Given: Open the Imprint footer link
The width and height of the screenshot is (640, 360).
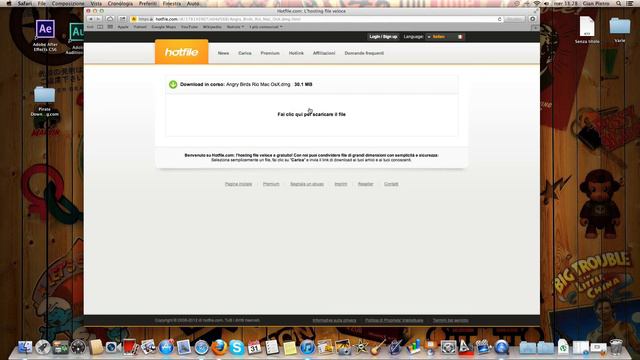Looking at the screenshot, I should [x=341, y=184].
